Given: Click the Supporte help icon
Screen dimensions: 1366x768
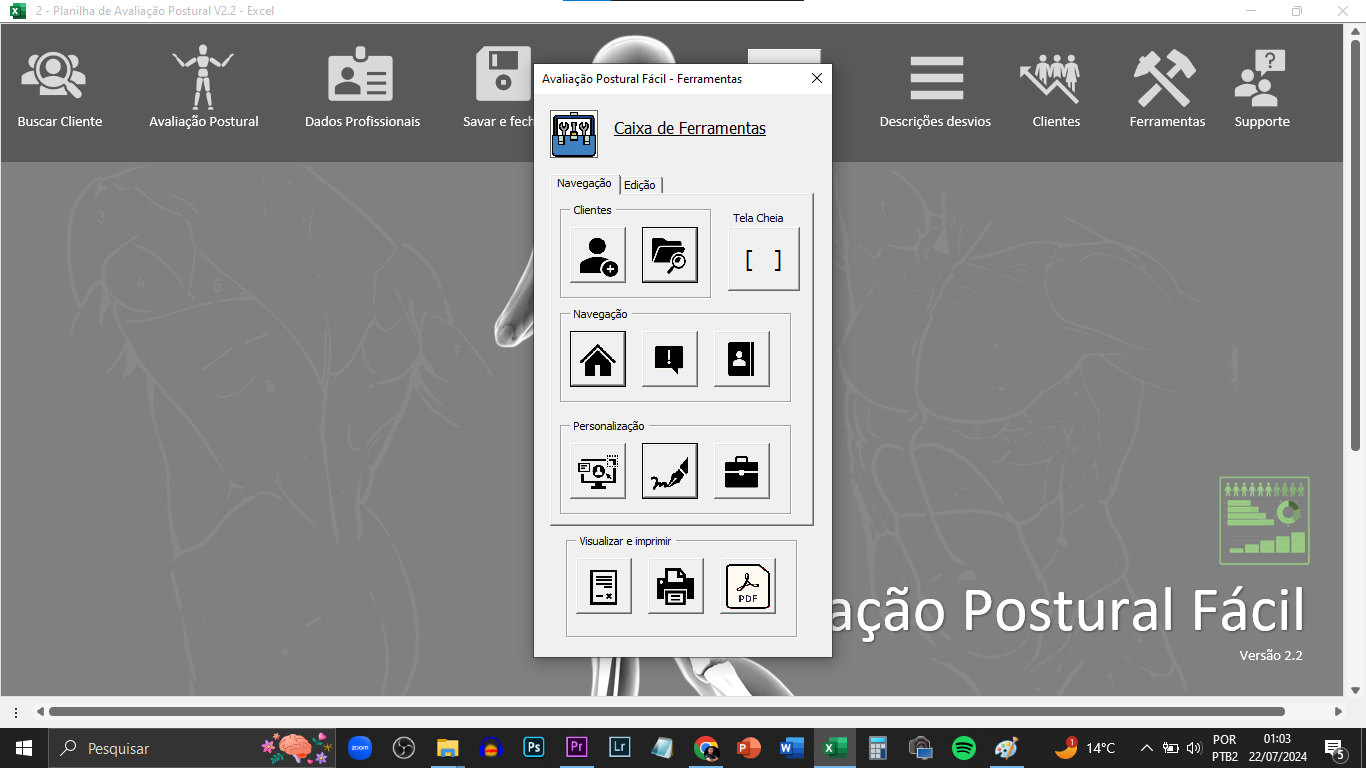Looking at the screenshot, I should pos(1261,88).
